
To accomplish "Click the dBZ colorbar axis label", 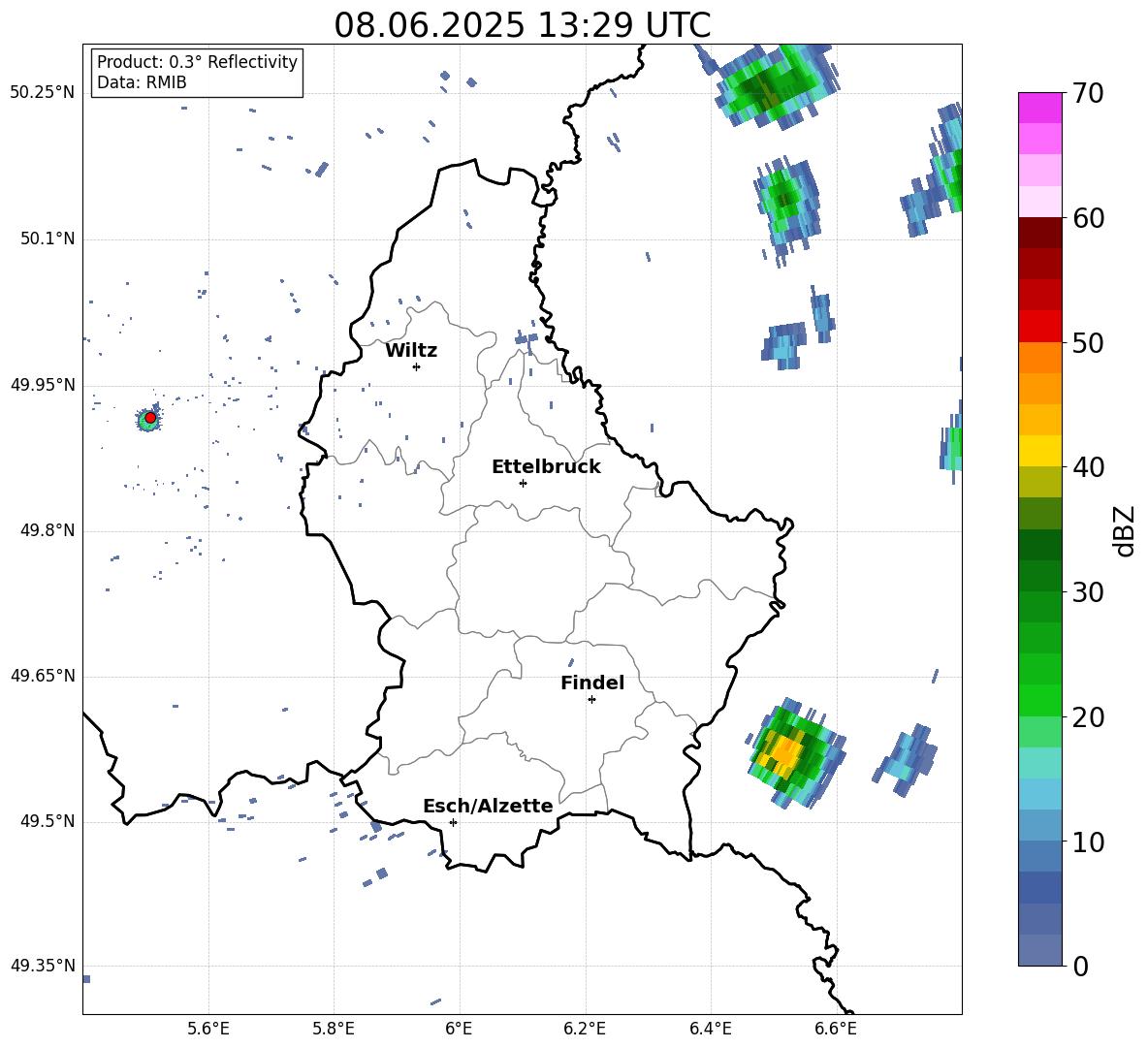I will pos(1124,530).
